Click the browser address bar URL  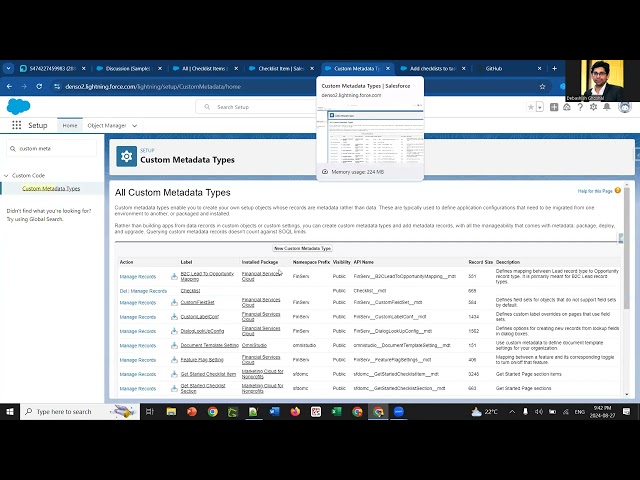point(153,87)
